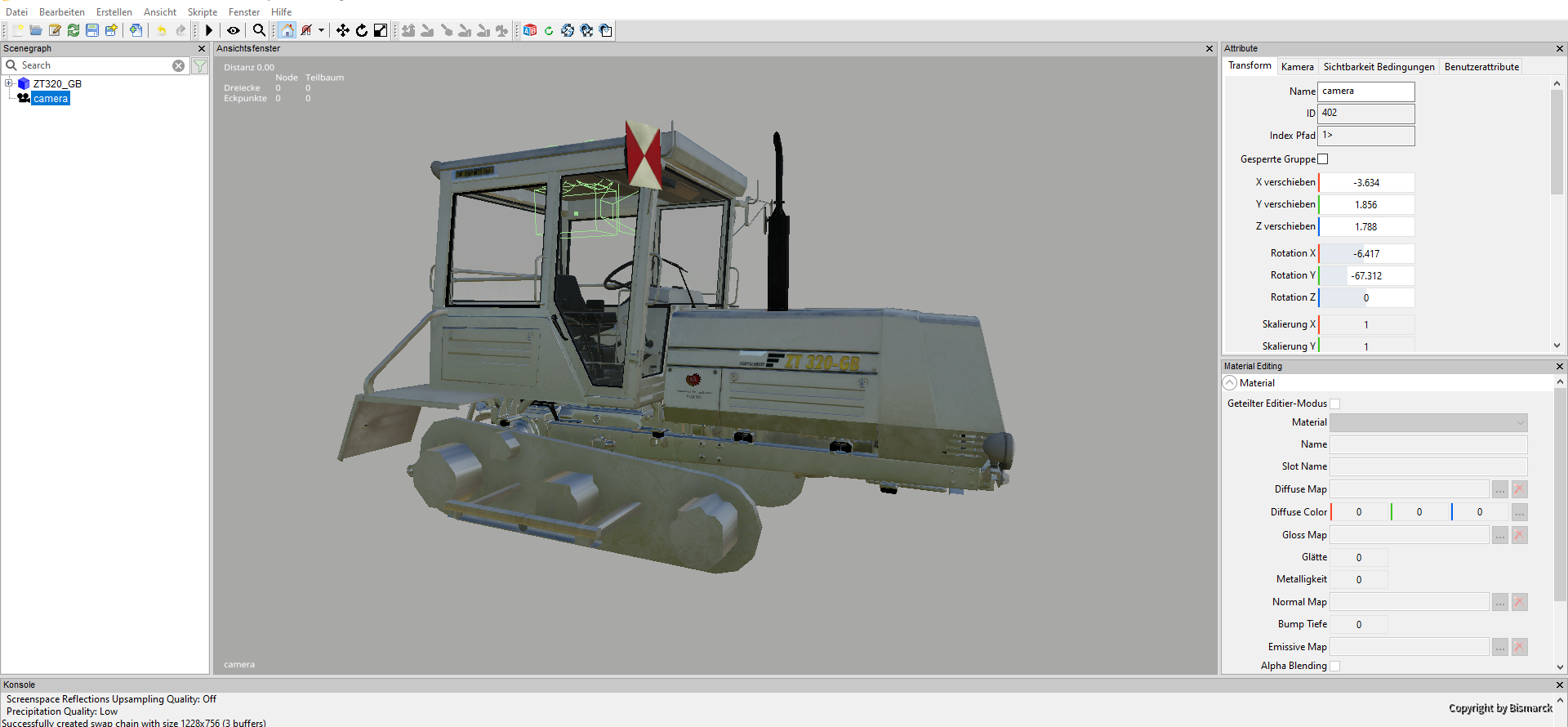Collapse the Material section
Screen dimensions: 1568x727
[1230, 383]
